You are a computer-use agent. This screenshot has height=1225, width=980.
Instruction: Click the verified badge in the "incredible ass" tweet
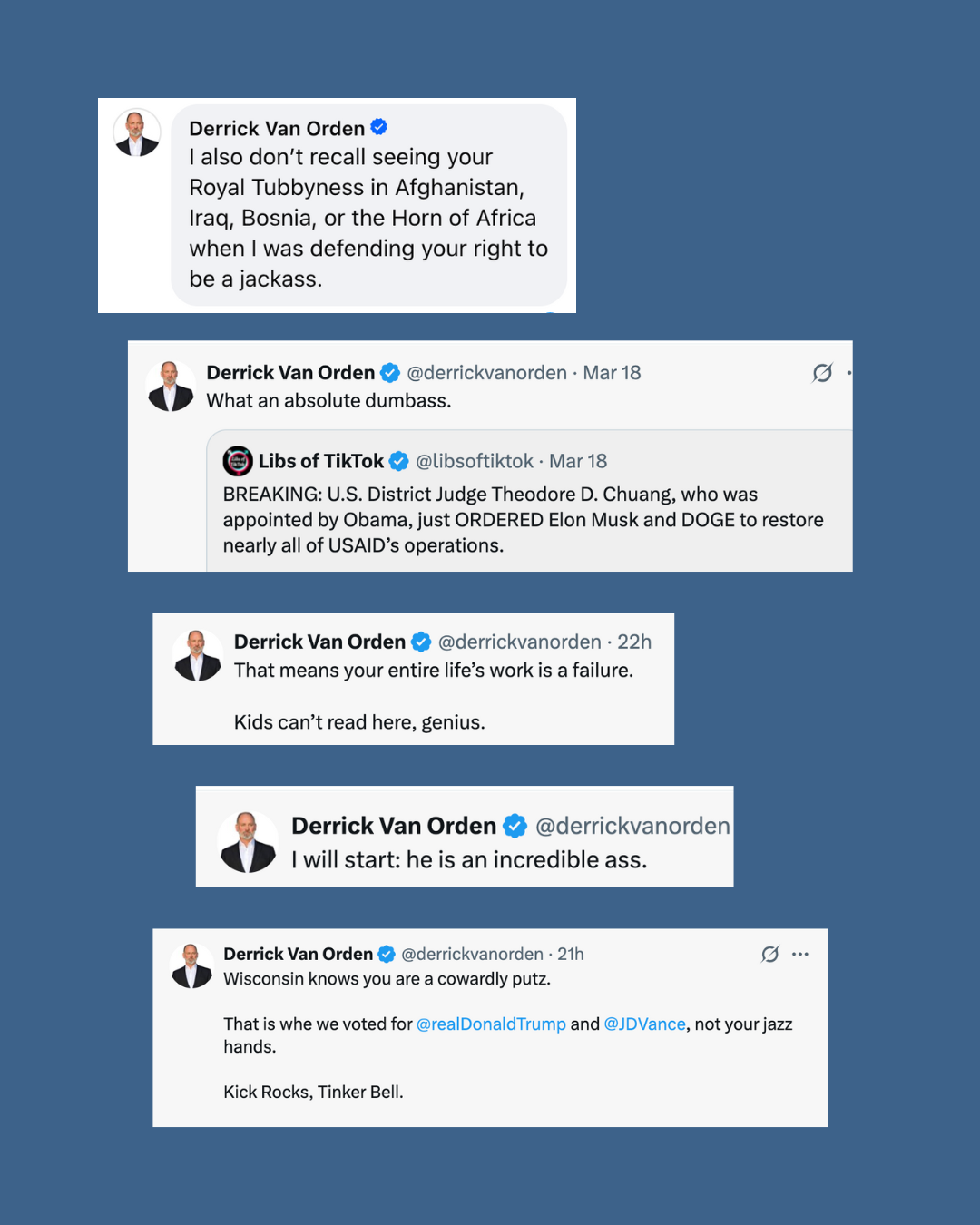[514, 826]
